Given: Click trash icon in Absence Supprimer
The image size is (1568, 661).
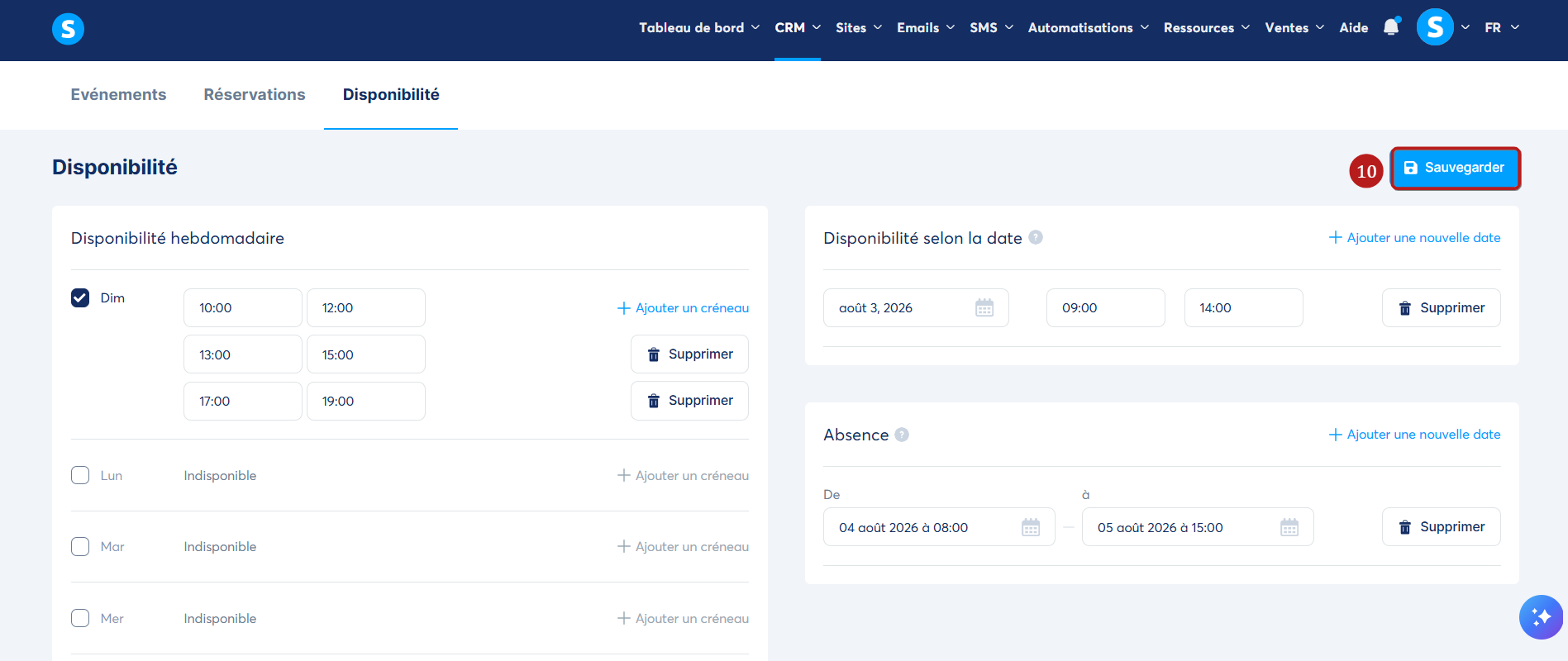Looking at the screenshot, I should point(1404,527).
